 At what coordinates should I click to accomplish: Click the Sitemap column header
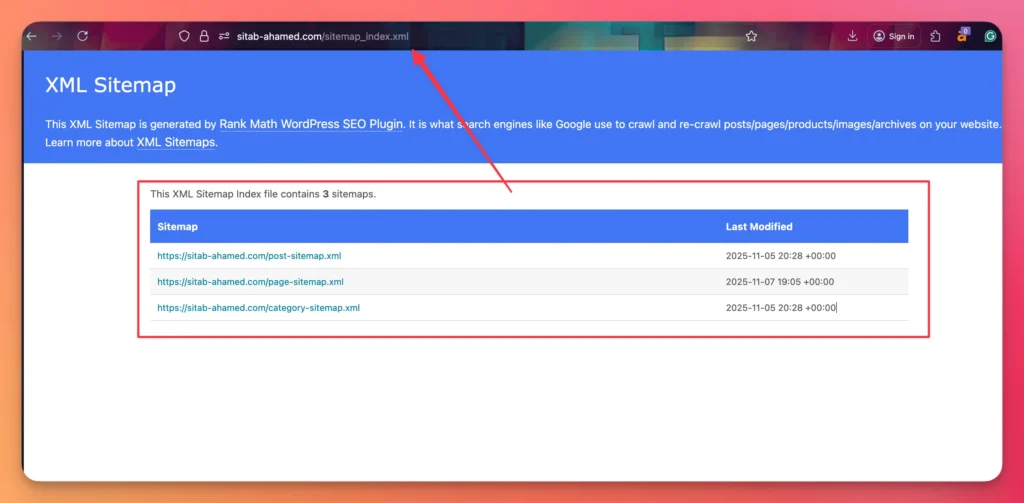(x=177, y=227)
